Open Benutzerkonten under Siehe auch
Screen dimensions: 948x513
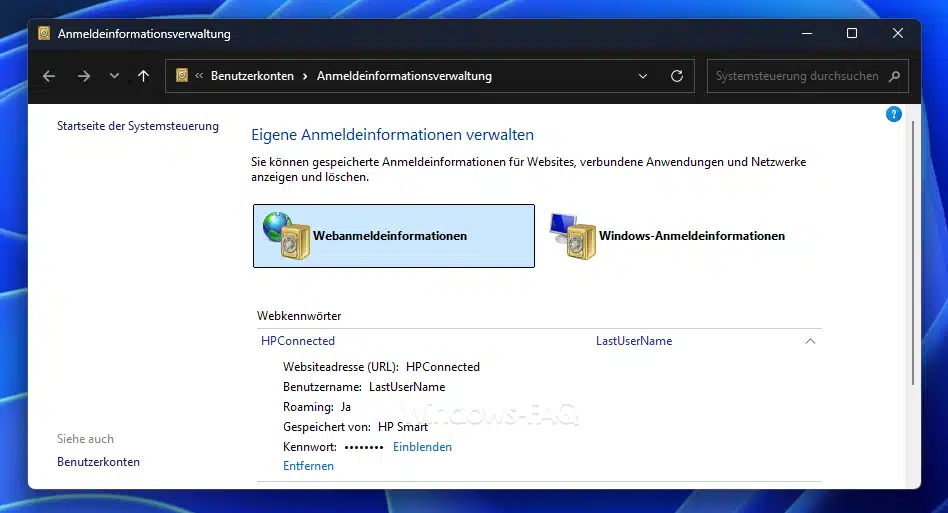[x=99, y=462]
